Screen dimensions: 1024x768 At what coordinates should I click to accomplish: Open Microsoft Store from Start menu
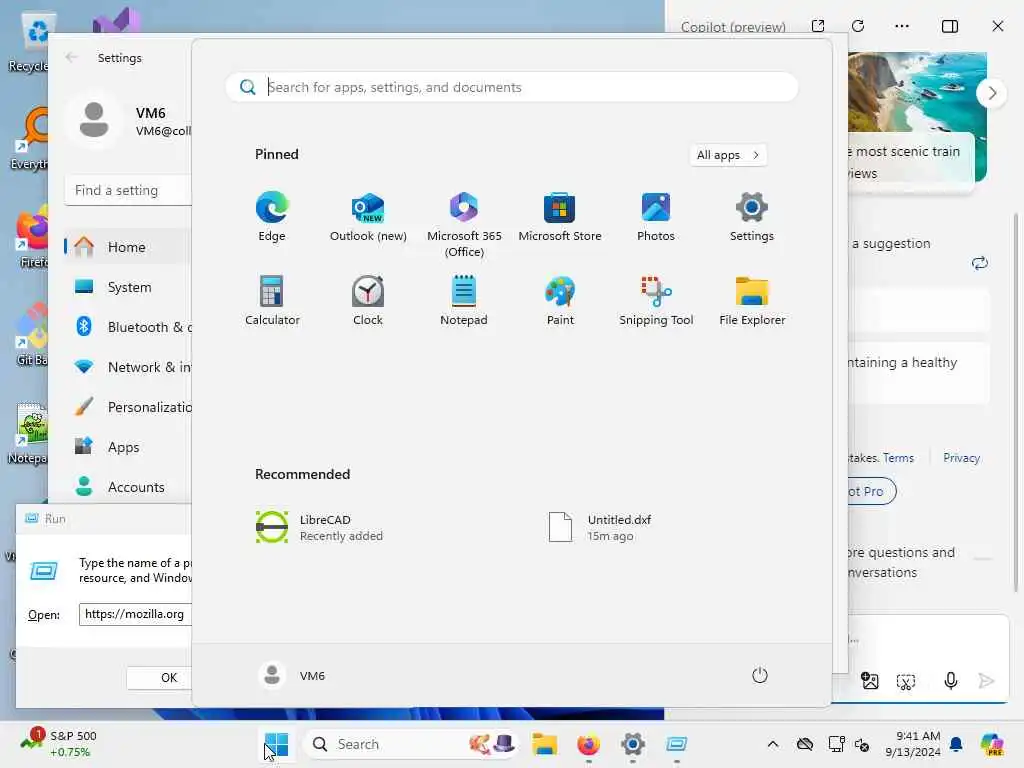[560, 217]
